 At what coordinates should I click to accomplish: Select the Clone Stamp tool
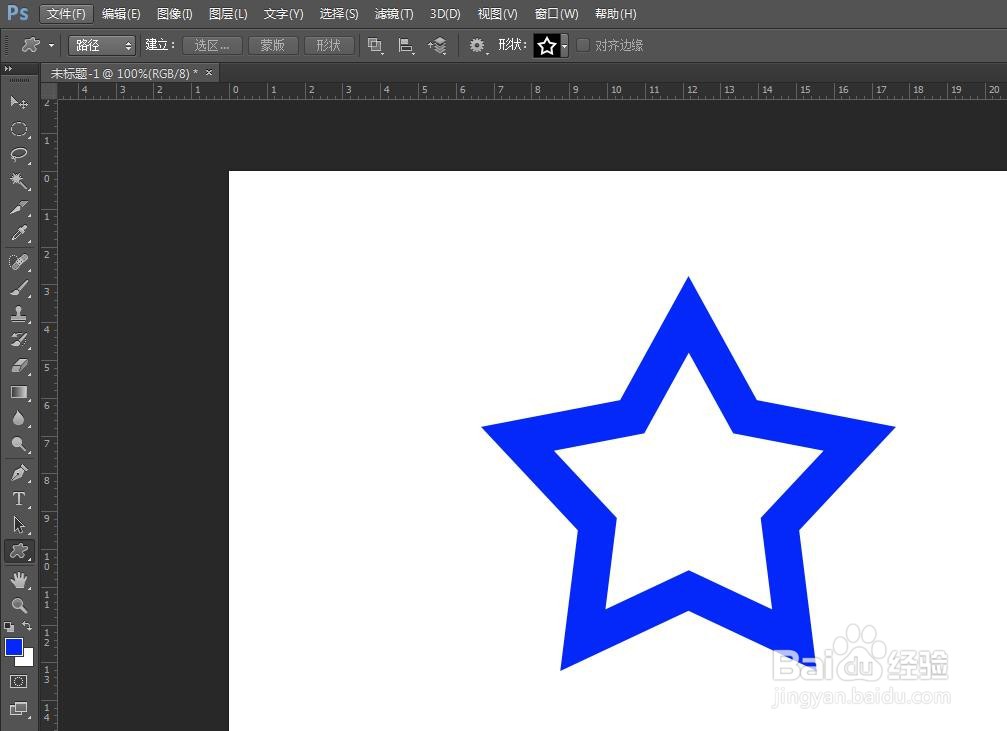point(19,314)
